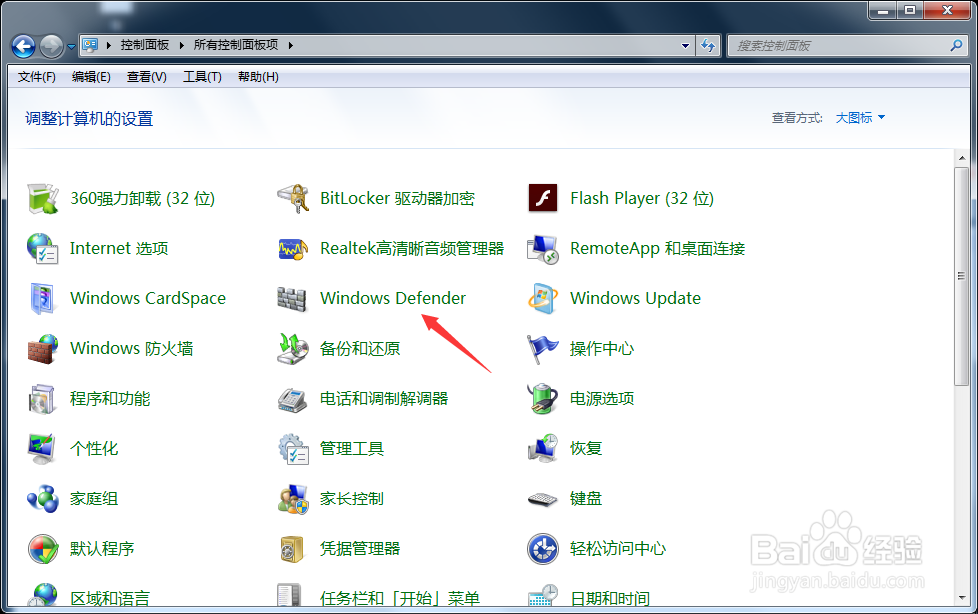Click the 控制面板 breadcrumb segment

coord(145,45)
